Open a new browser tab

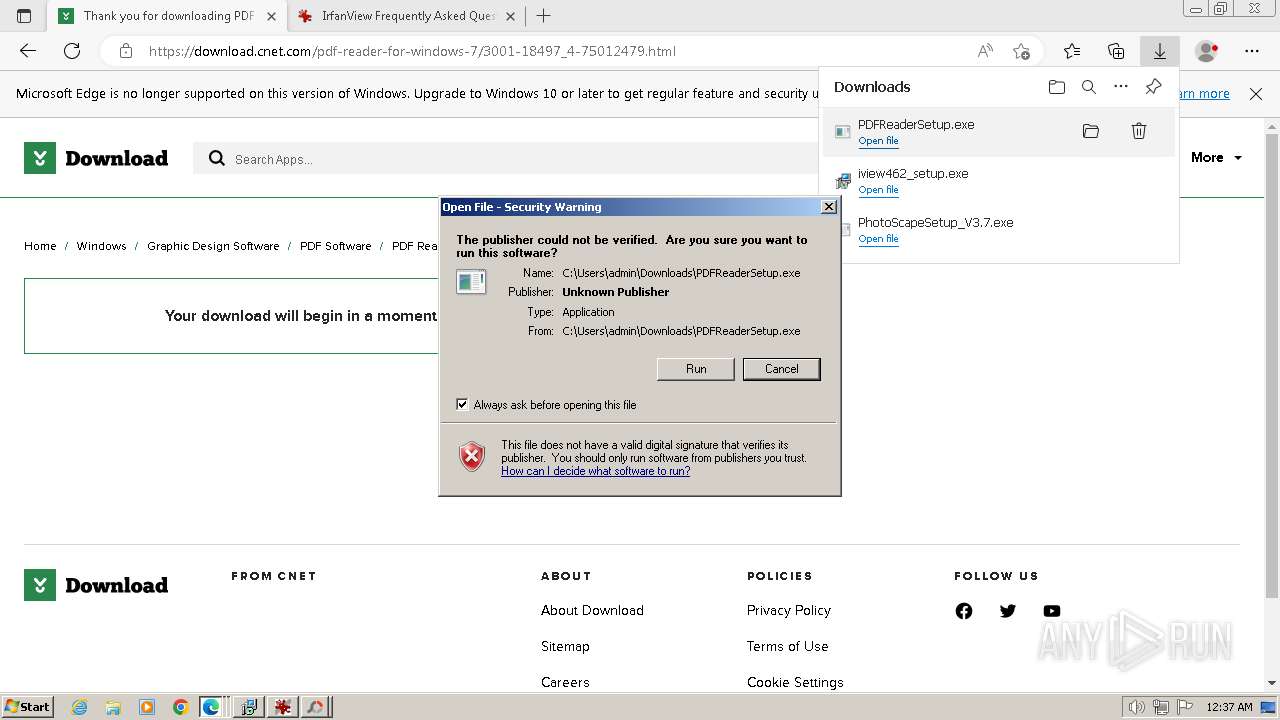pyautogui.click(x=543, y=16)
